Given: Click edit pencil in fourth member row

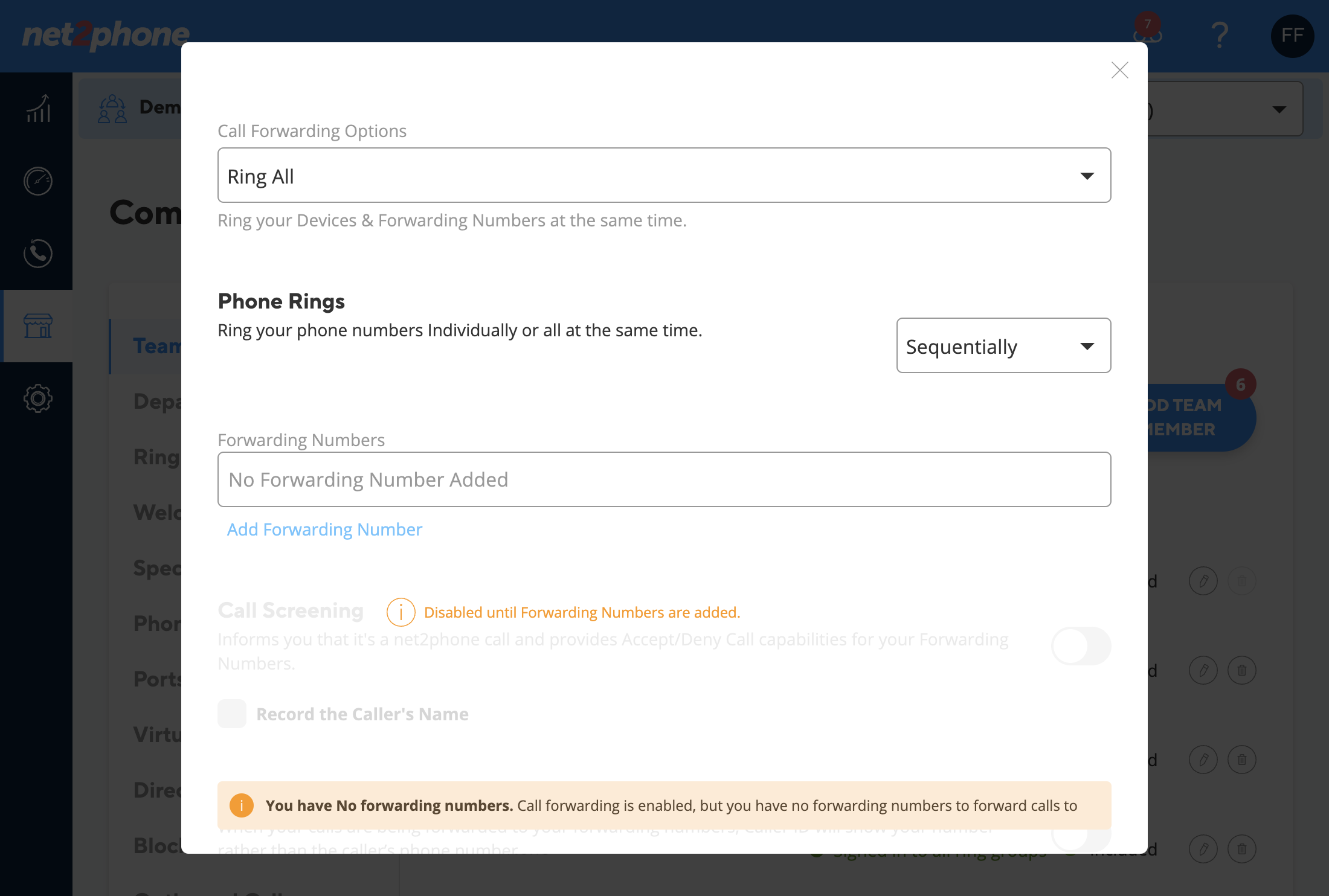Looking at the screenshot, I should click(1203, 849).
